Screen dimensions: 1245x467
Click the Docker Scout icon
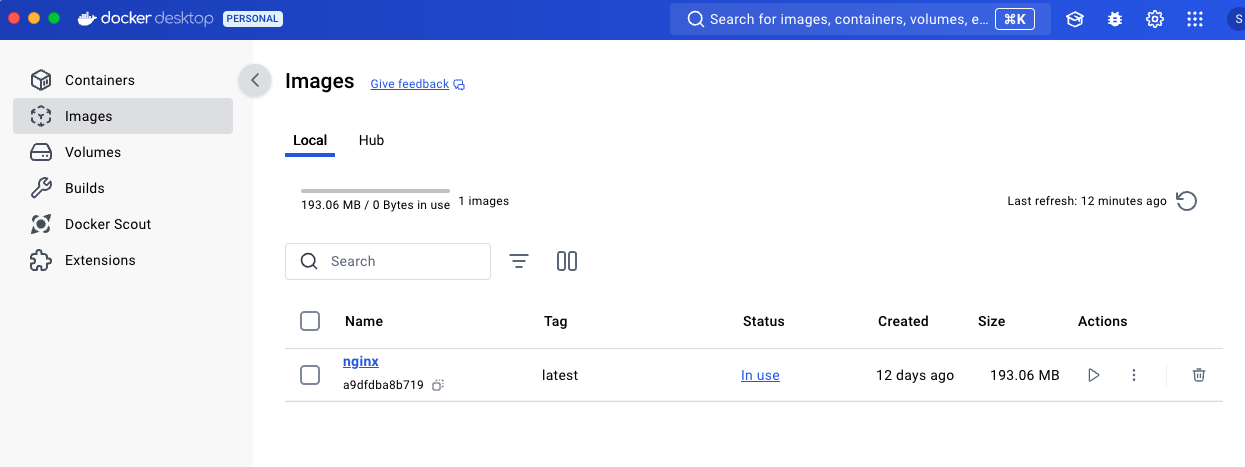point(41,224)
